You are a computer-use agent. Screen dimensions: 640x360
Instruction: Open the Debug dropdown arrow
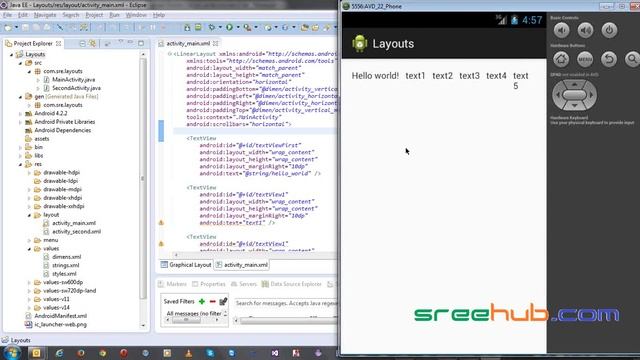220,27
